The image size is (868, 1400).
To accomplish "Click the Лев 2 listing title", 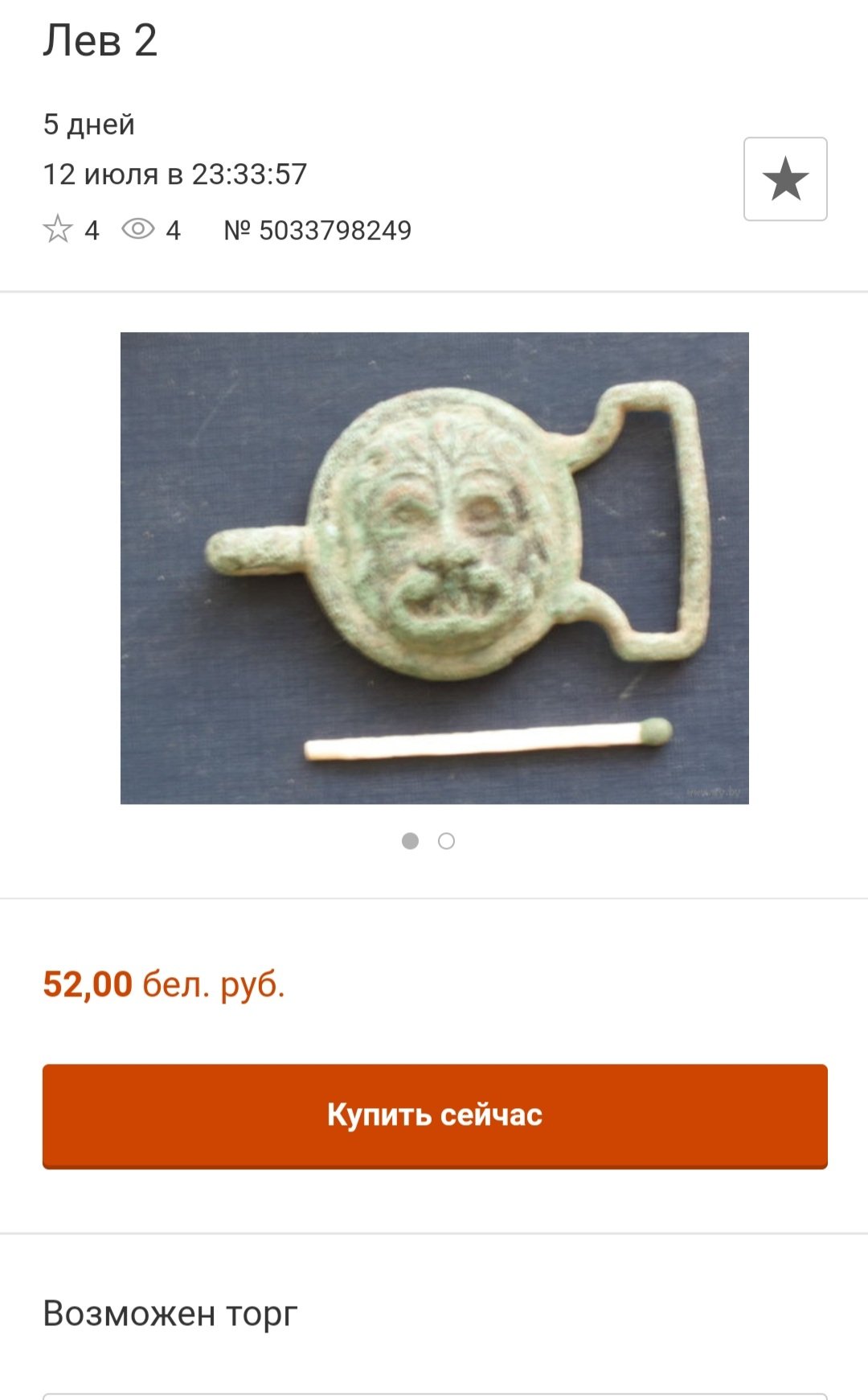I will coord(100,40).
